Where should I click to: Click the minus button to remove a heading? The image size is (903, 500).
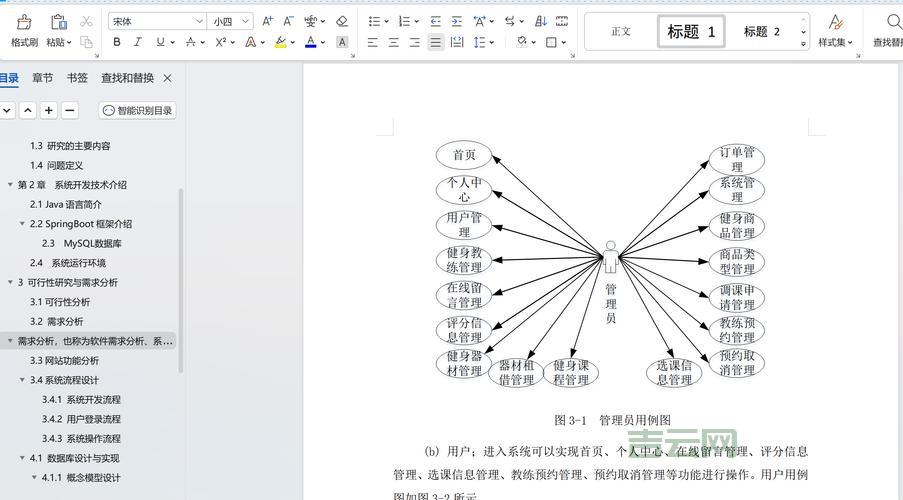[x=70, y=110]
